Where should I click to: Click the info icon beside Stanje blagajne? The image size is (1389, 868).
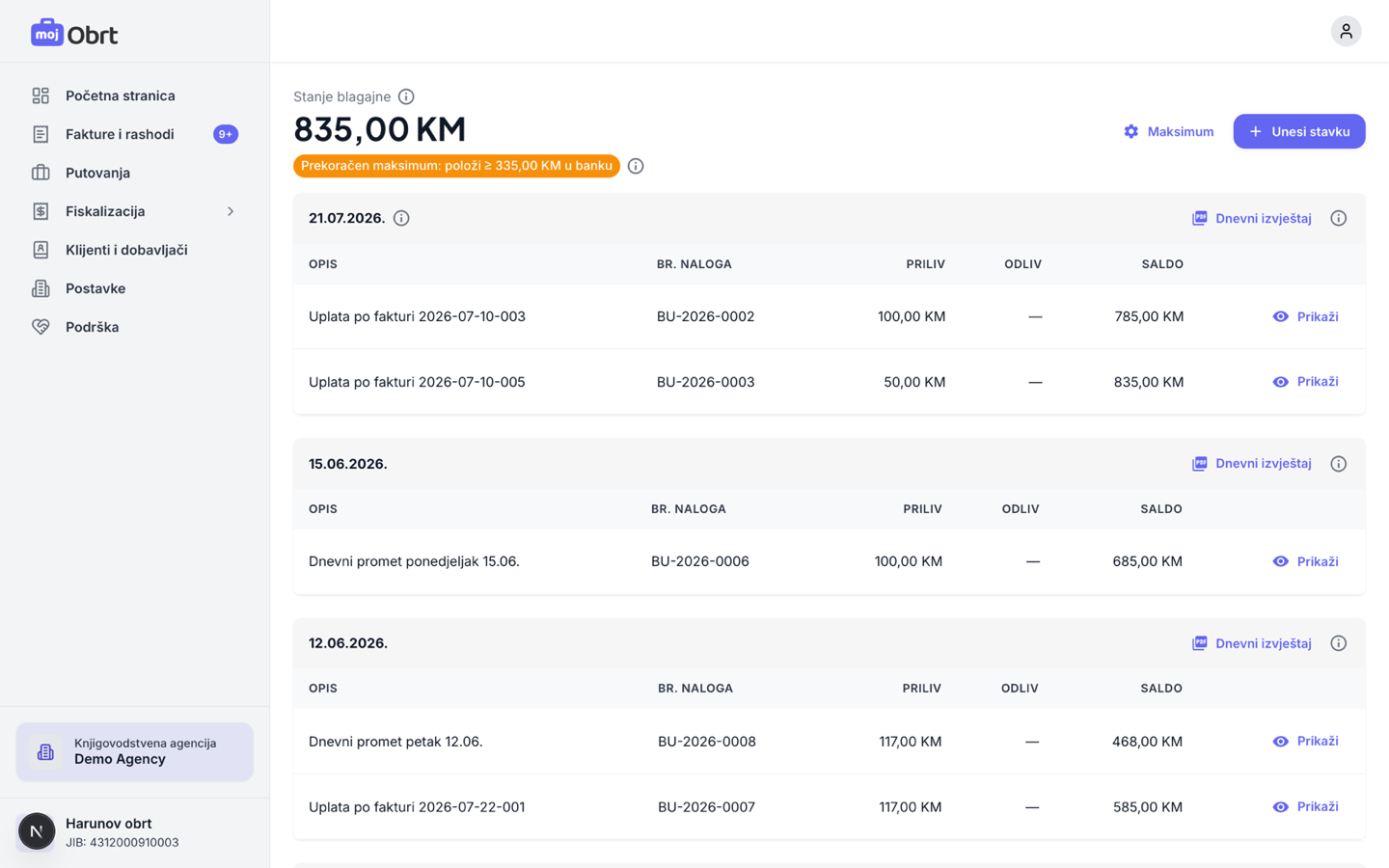click(x=406, y=96)
